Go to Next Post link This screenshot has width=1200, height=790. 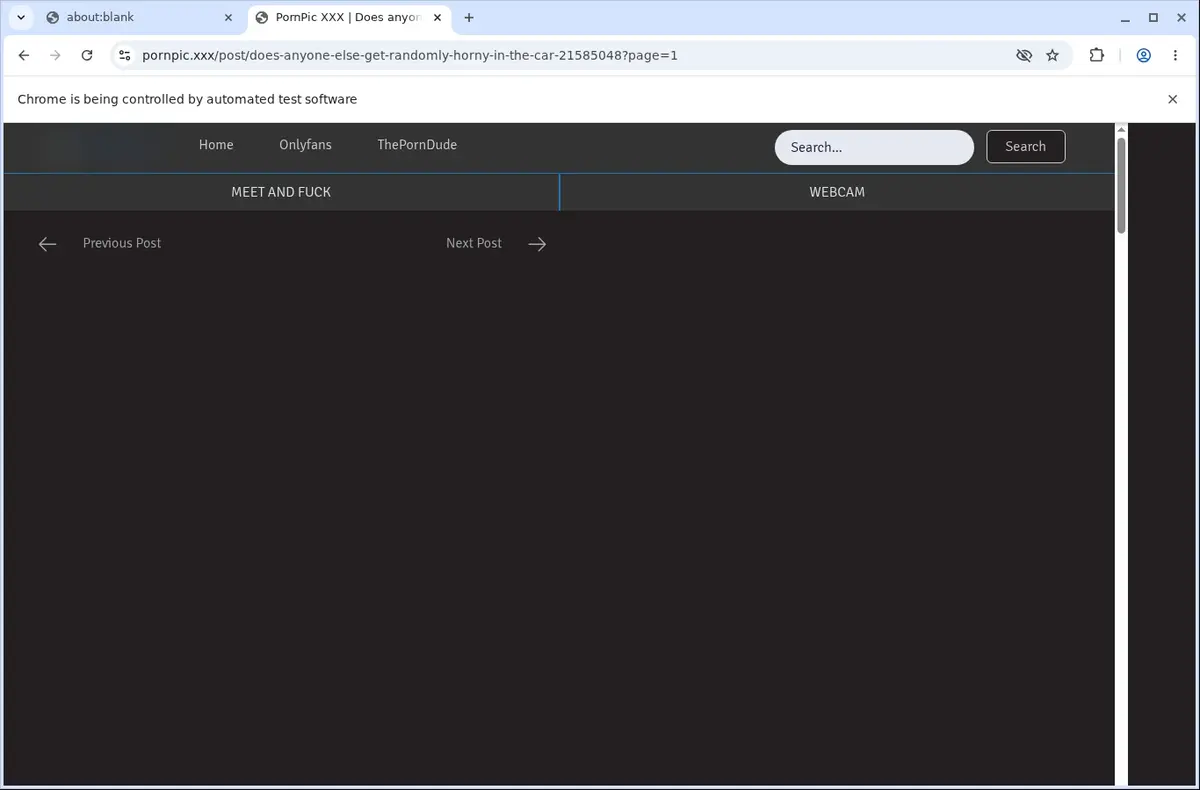click(x=474, y=243)
